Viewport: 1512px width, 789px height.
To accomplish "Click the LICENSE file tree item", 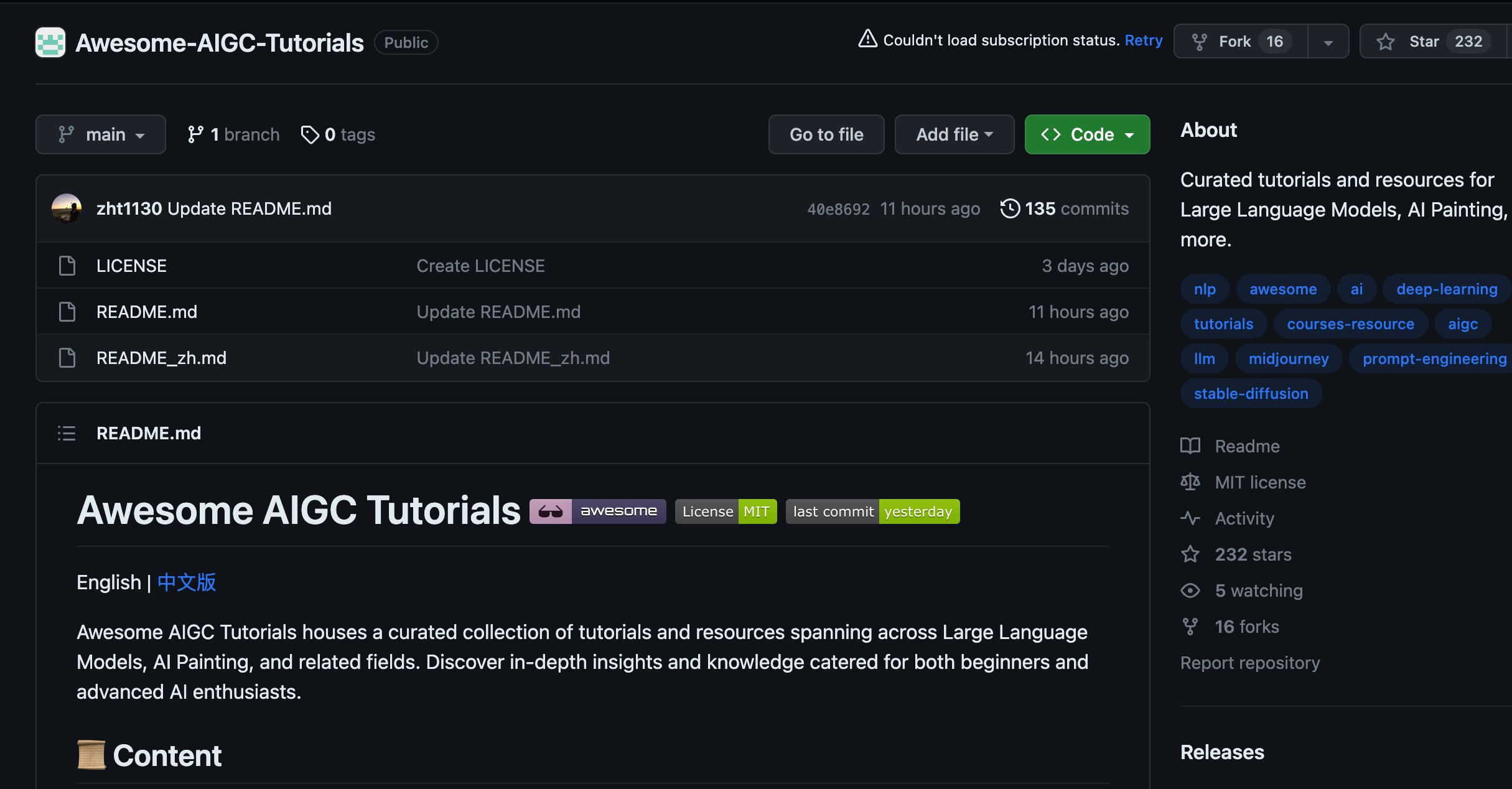I will tap(131, 265).
